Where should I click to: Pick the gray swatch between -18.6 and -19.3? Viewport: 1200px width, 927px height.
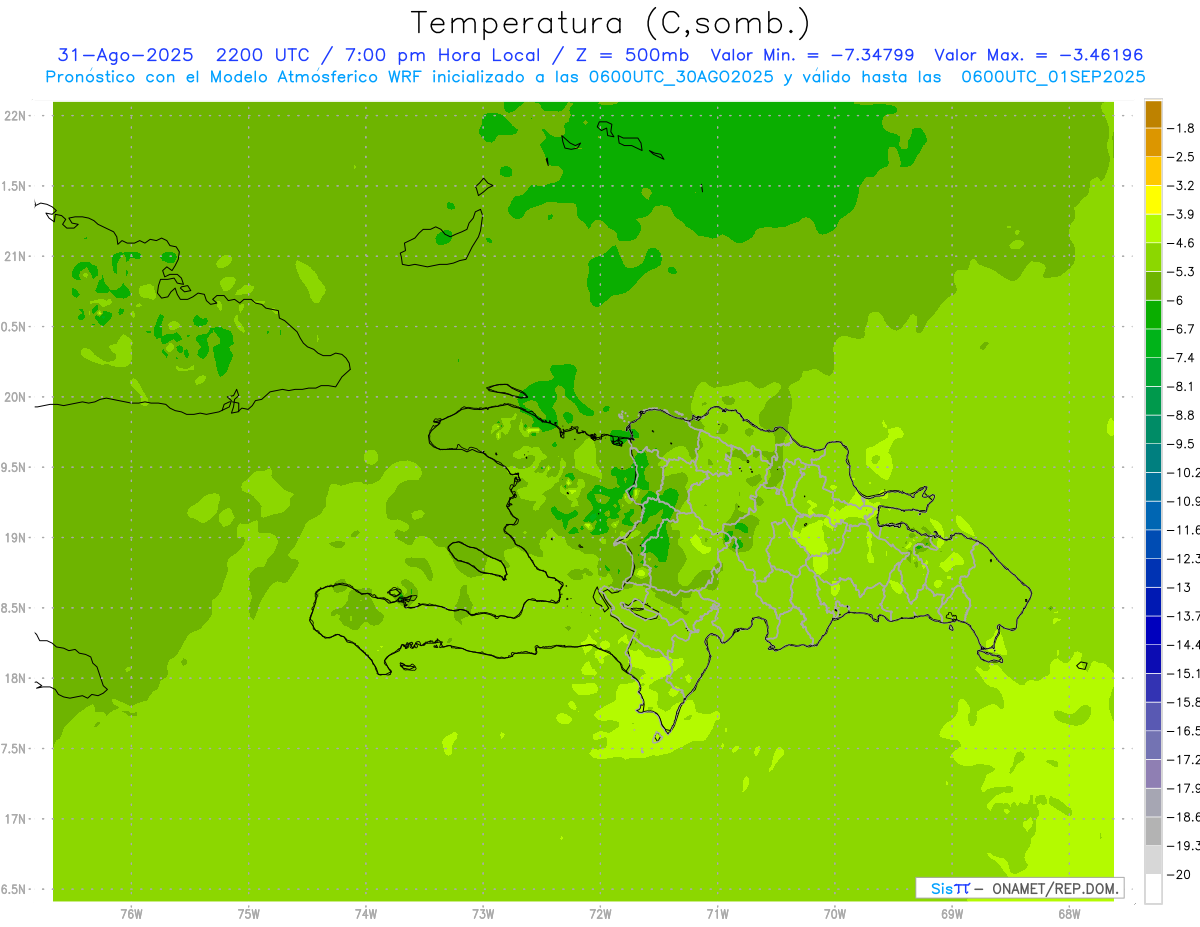(1154, 831)
